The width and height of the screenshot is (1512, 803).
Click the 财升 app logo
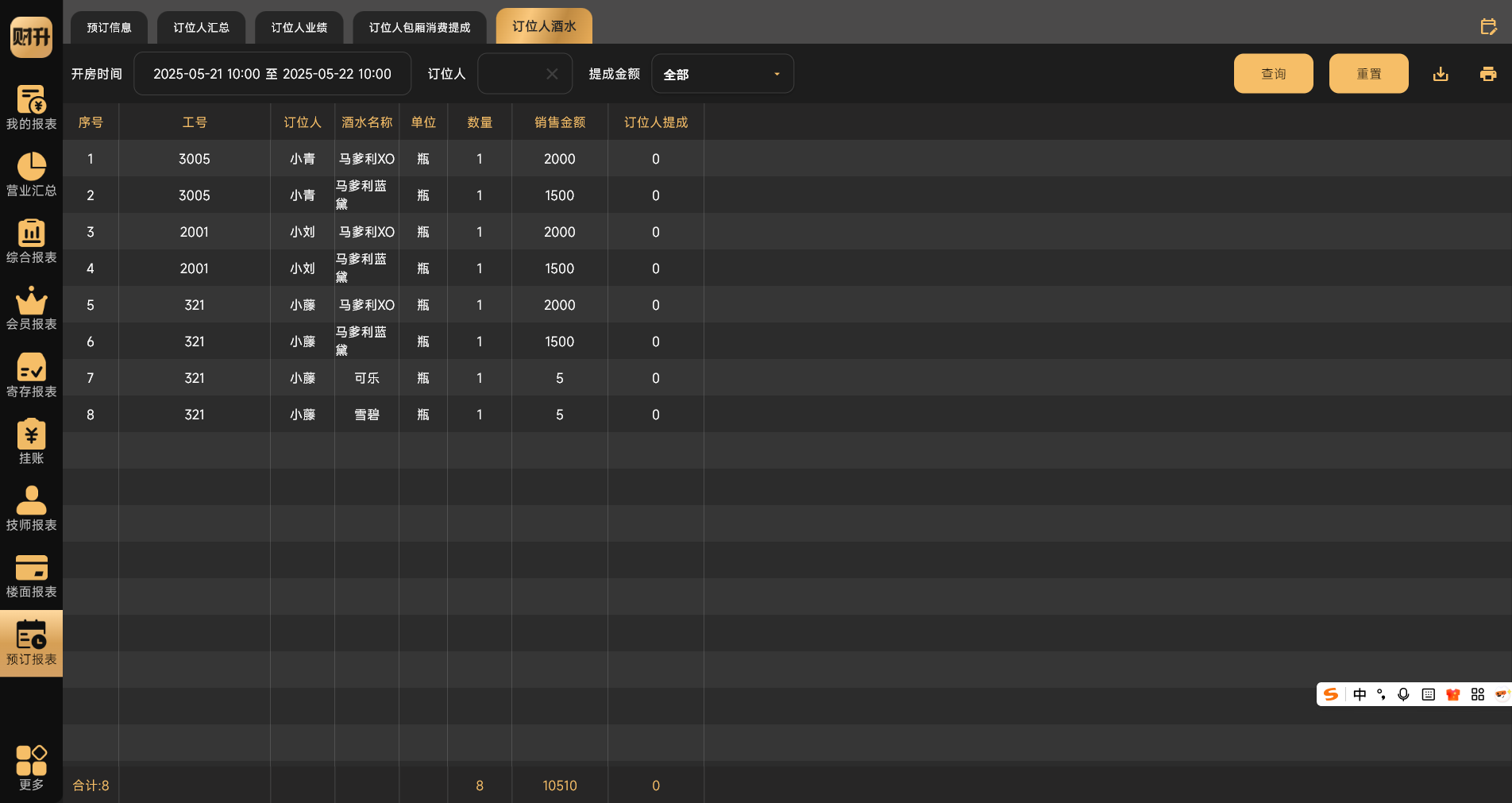(31, 37)
